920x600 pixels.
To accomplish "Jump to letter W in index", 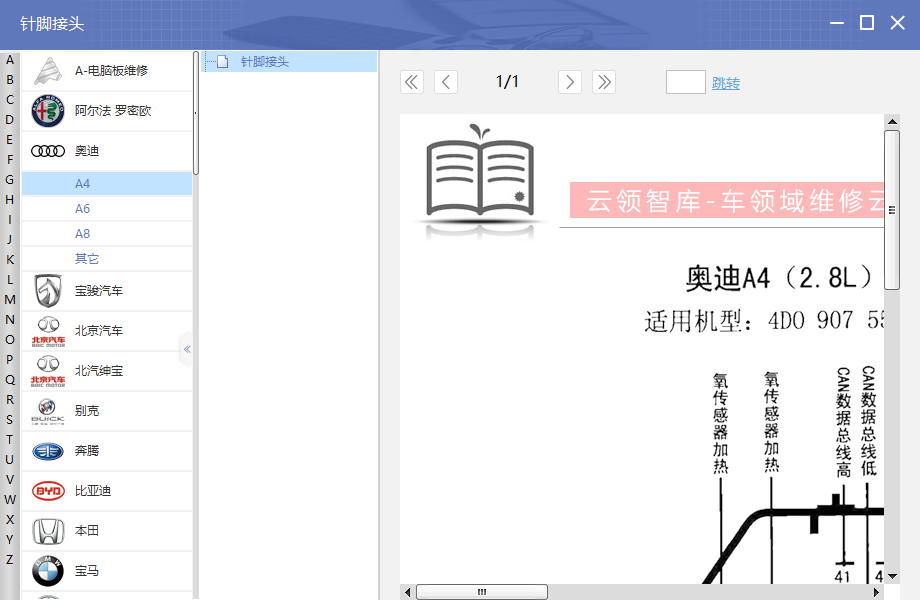I will [10, 500].
